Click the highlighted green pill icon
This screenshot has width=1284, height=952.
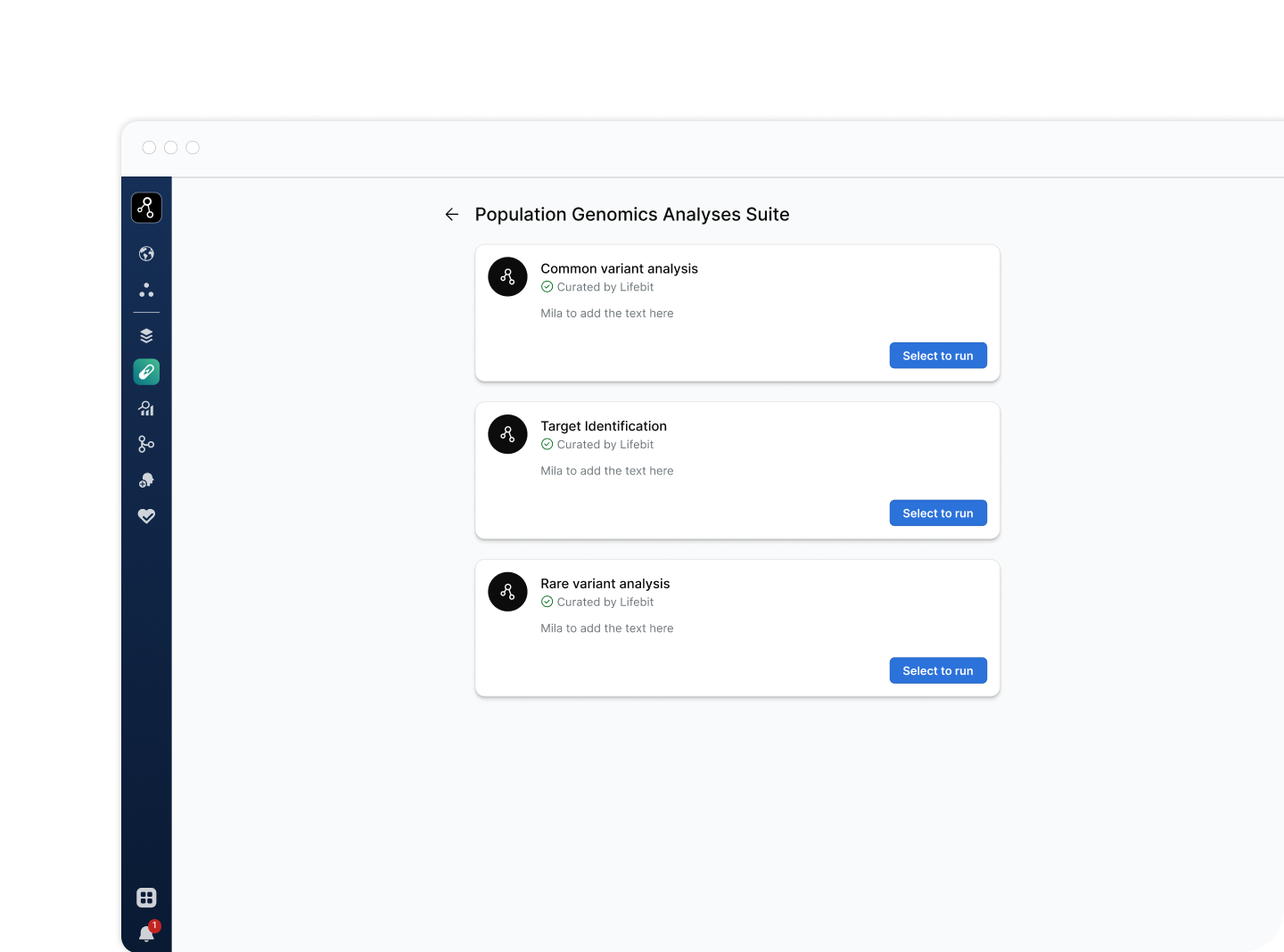(146, 372)
